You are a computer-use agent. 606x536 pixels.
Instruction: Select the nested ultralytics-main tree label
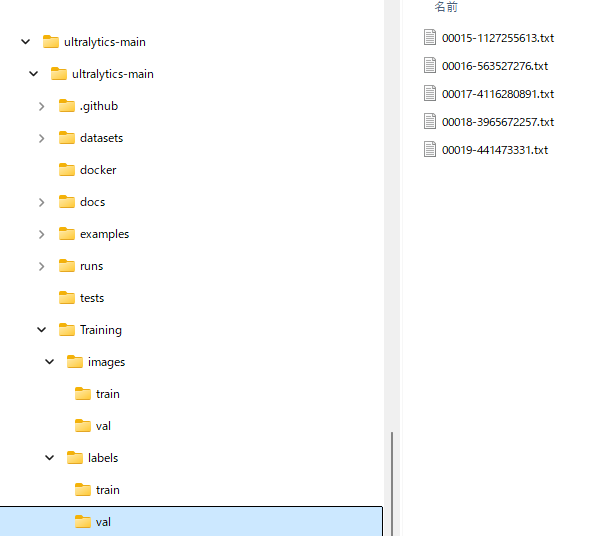pyautogui.click(x=113, y=74)
